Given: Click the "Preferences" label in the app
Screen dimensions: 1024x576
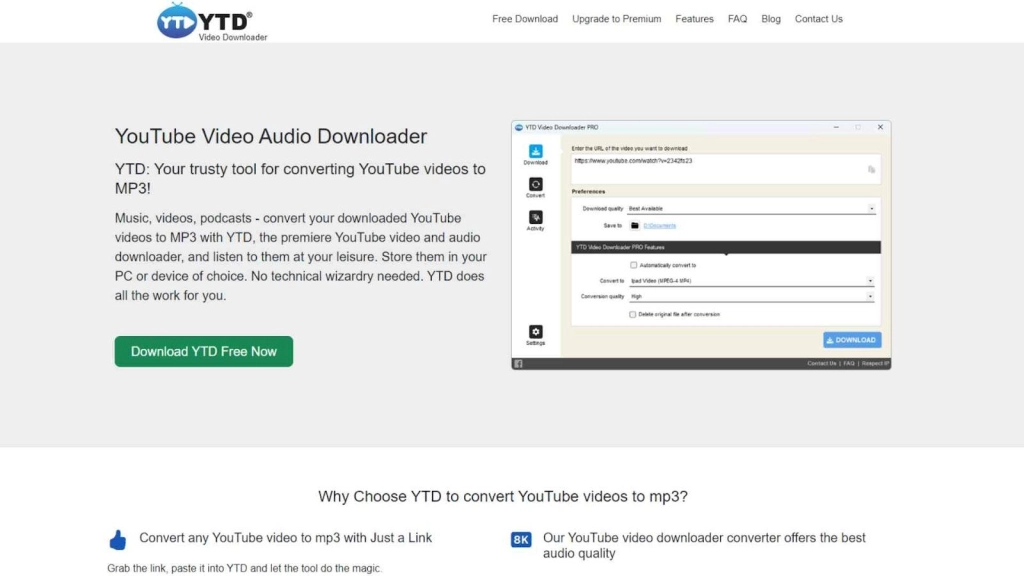Looking at the screenshot, I should 588,191.
